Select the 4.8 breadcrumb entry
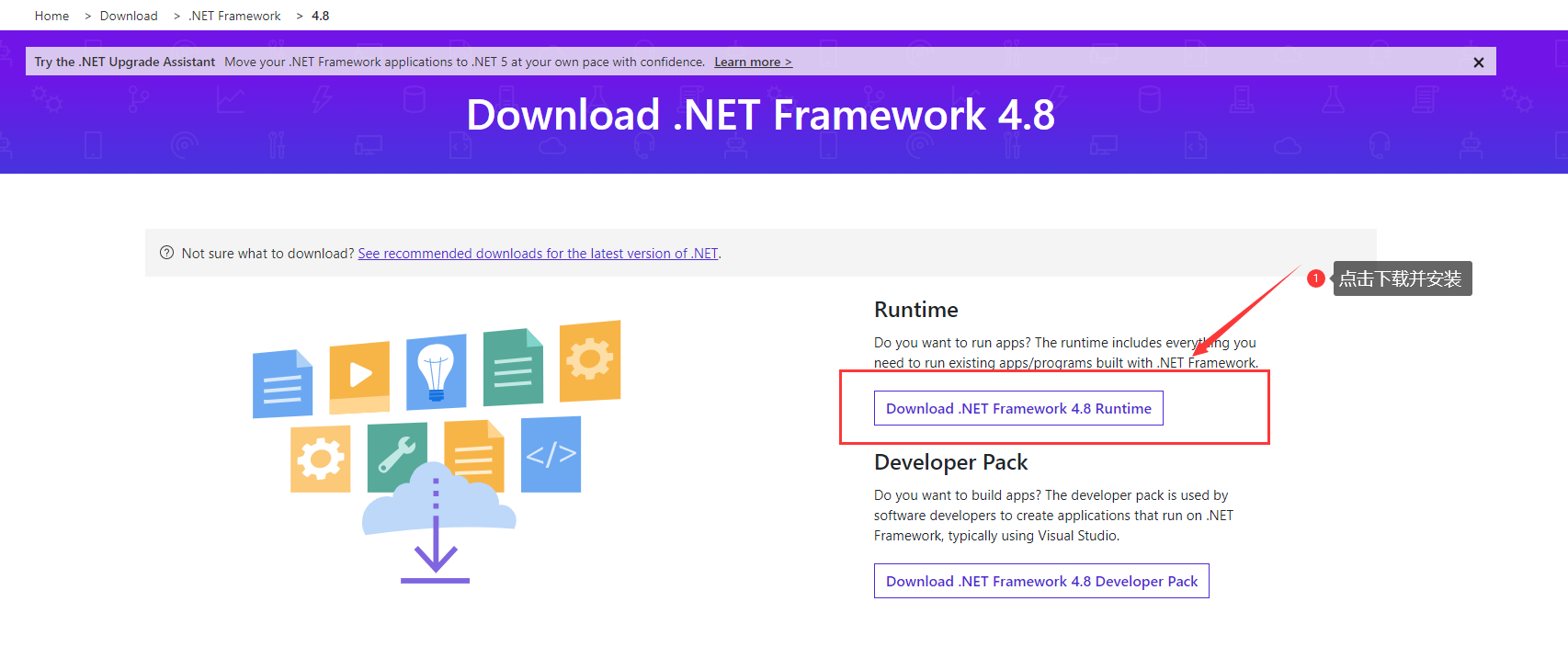This screenshot has width=1568, height=647. click(x=320, y=16)
